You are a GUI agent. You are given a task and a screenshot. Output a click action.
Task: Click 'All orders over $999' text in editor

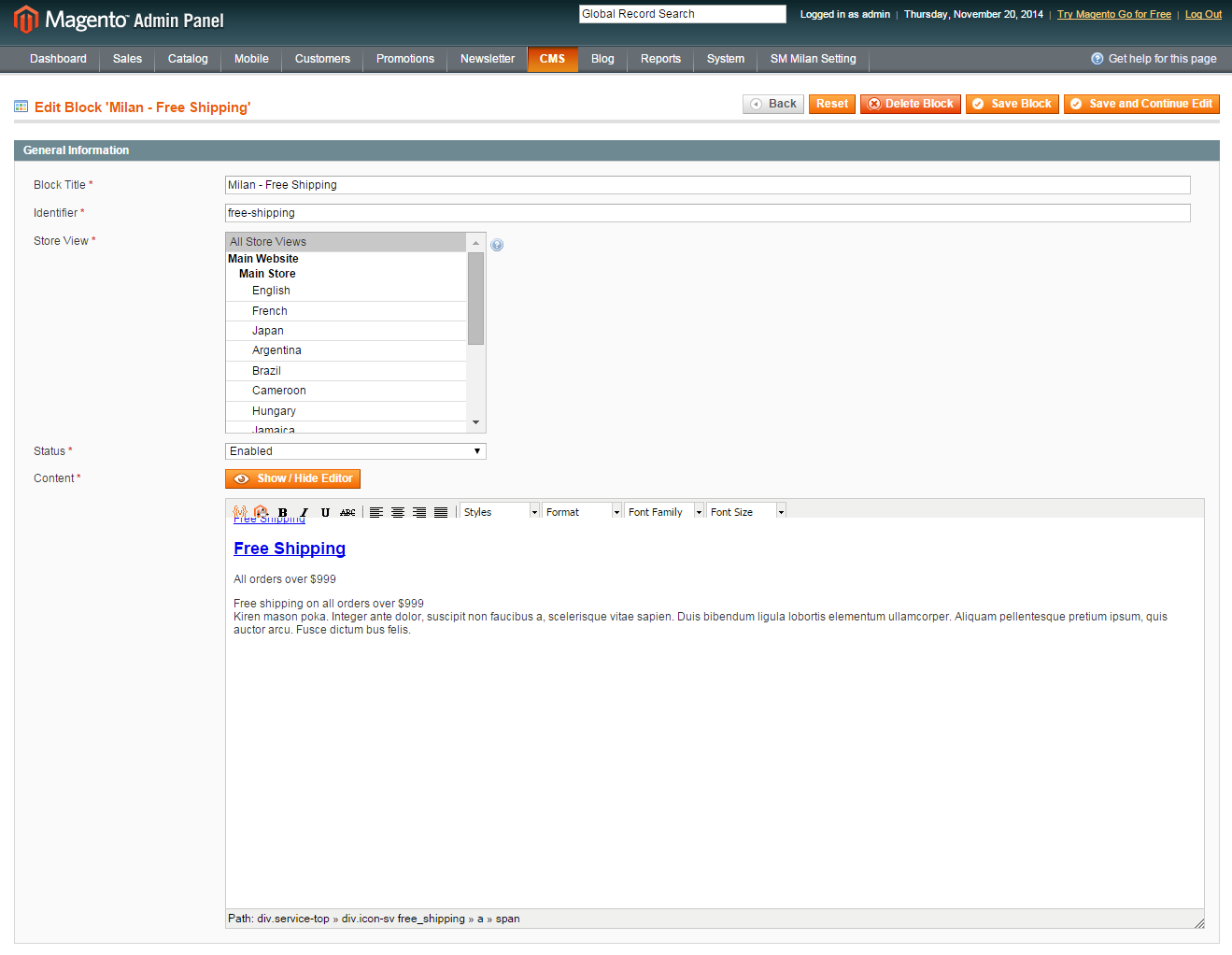tap(285, 579)
